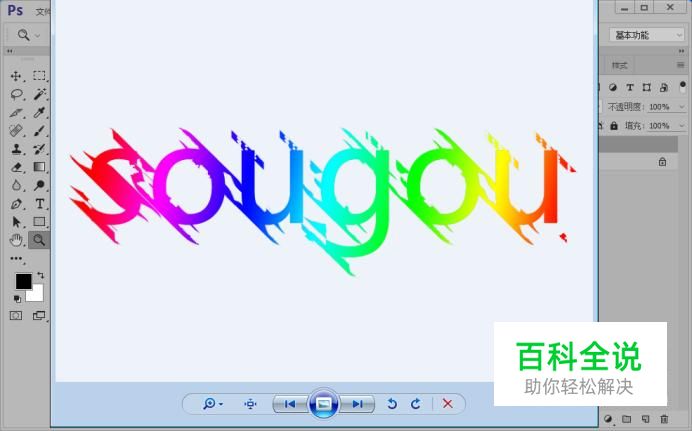The image size is (692, 431).
Task: Select the Eraser tool
Action: (16, 167)
